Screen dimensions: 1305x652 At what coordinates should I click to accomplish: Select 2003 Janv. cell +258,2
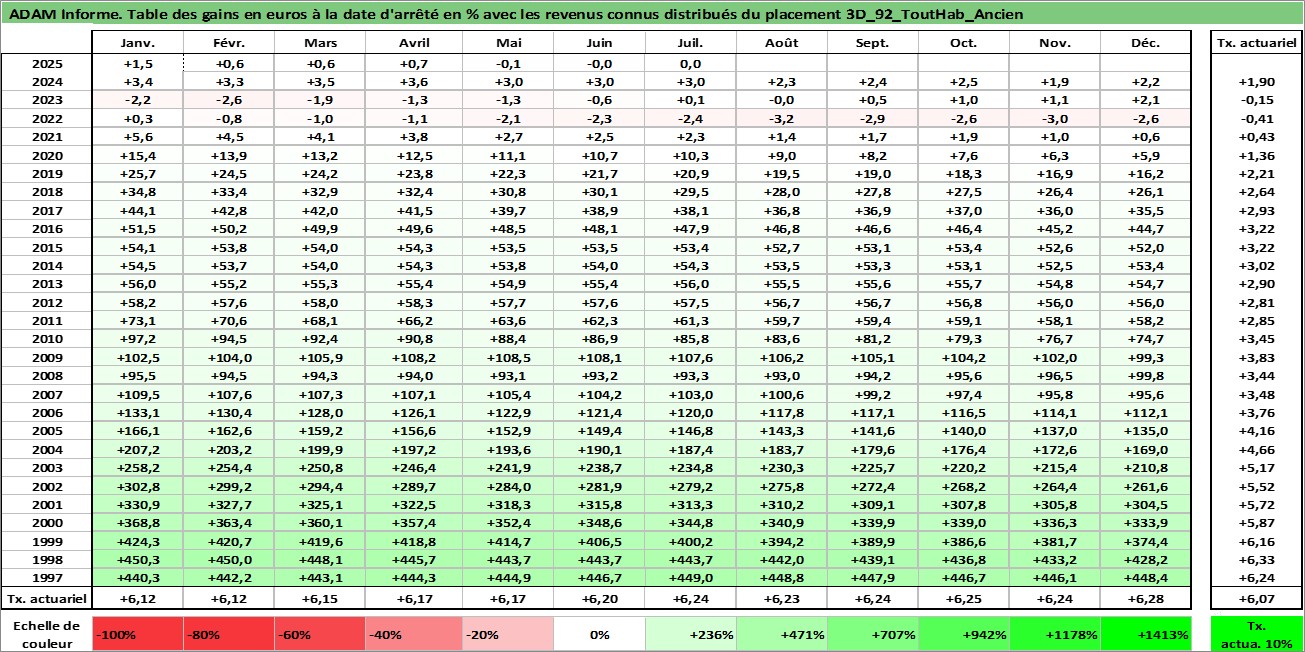(x=137, y=468)
